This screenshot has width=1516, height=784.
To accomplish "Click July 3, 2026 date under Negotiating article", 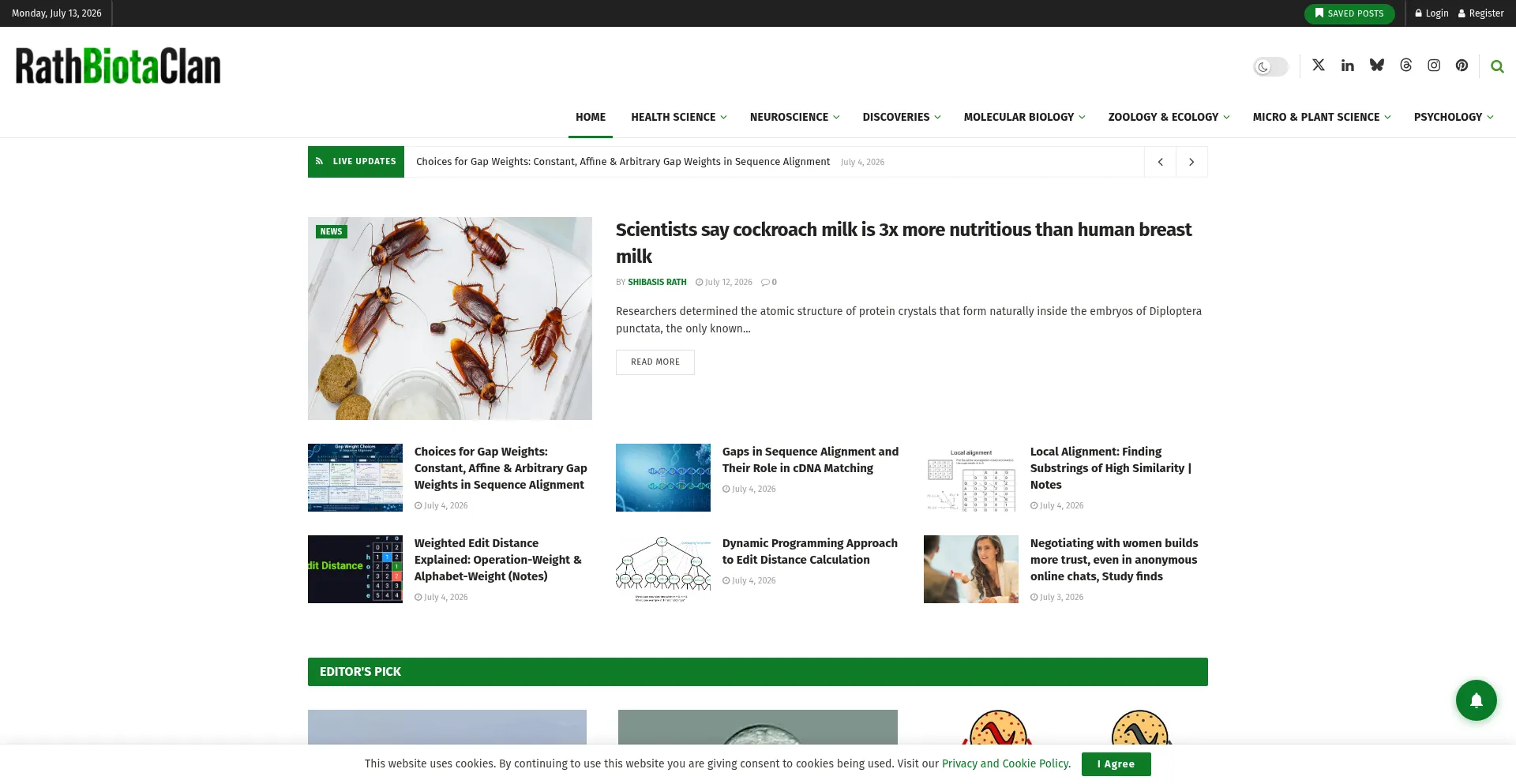I will [1057, 597].
